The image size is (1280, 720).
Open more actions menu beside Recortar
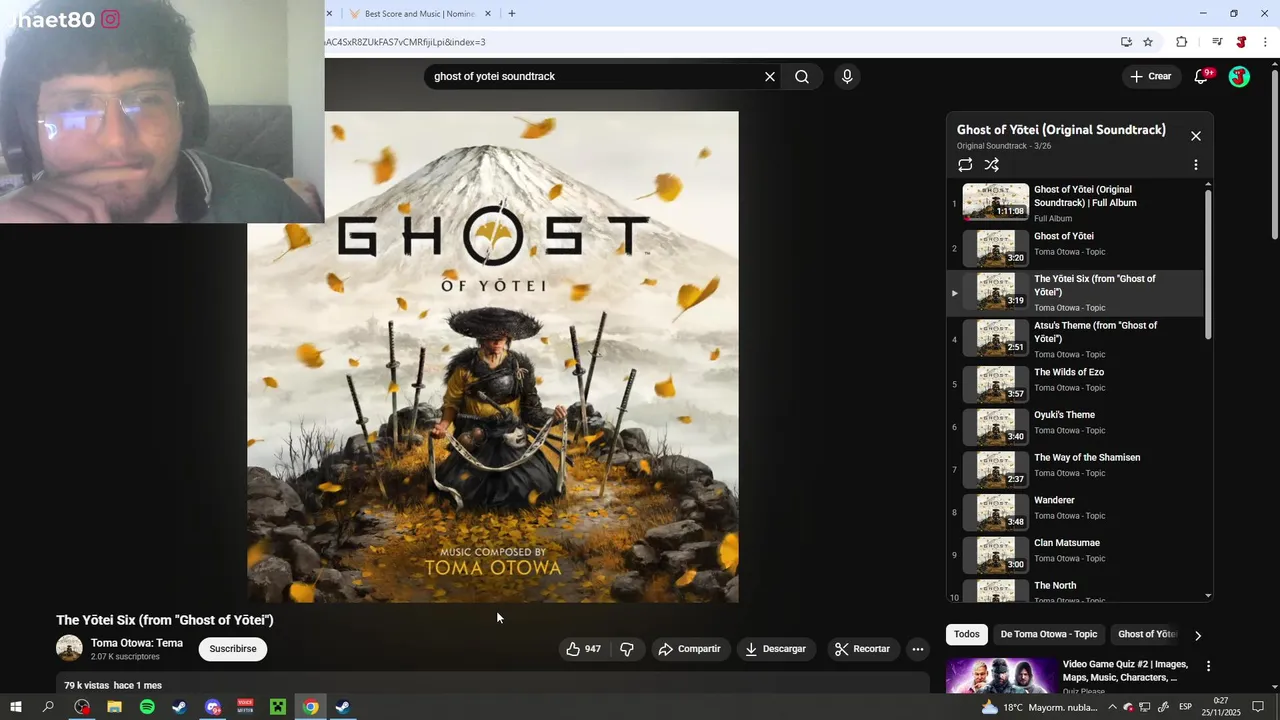(918, 649)
